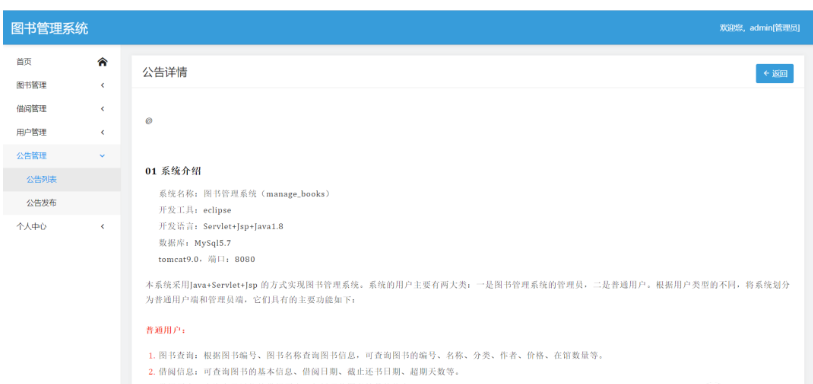Click the chevron next to 借阅管理

tap(103, 109)
